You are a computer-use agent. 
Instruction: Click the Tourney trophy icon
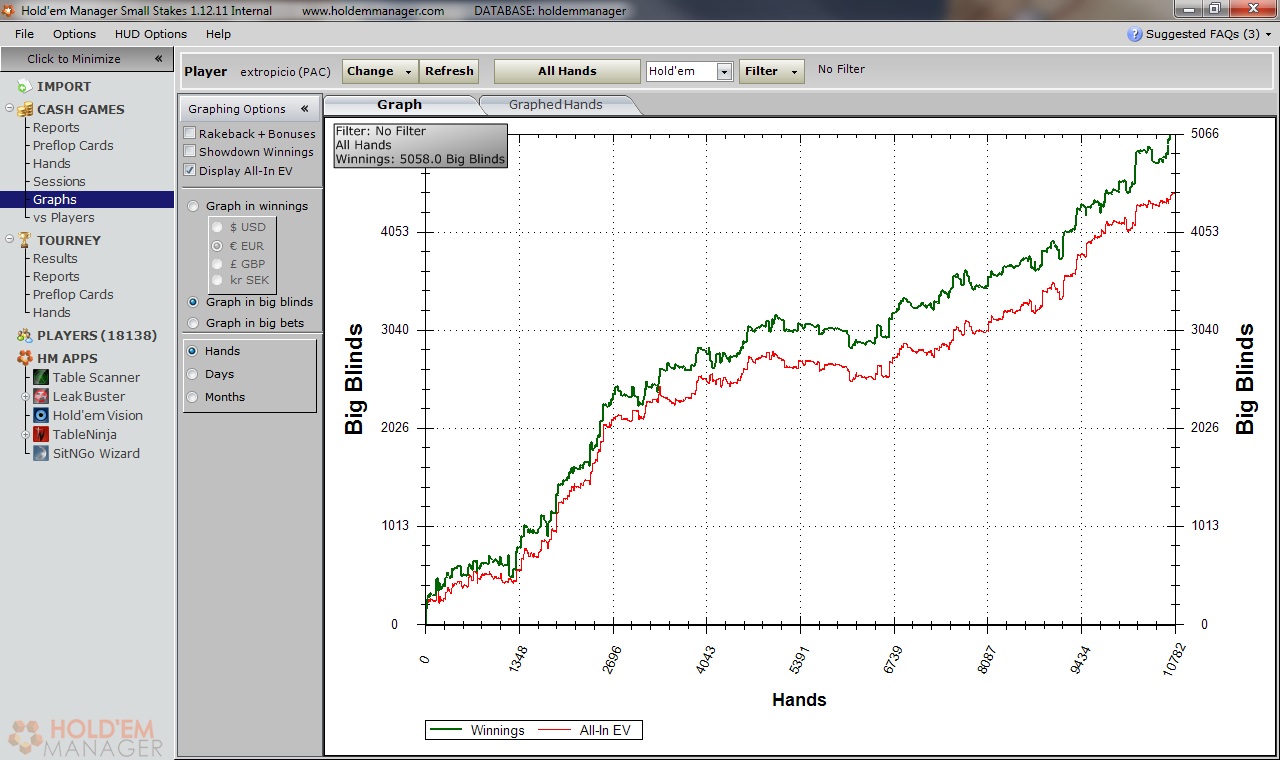pos(24,240)
